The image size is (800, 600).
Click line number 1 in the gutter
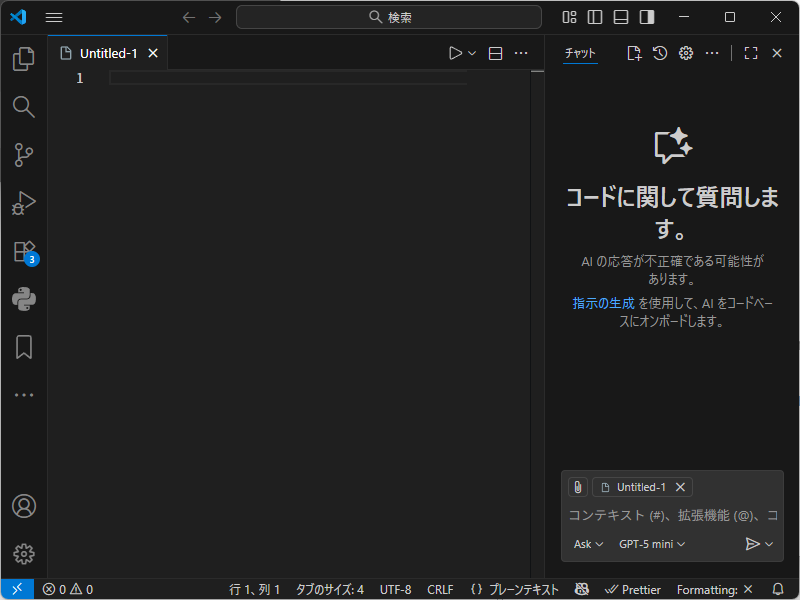80,78
